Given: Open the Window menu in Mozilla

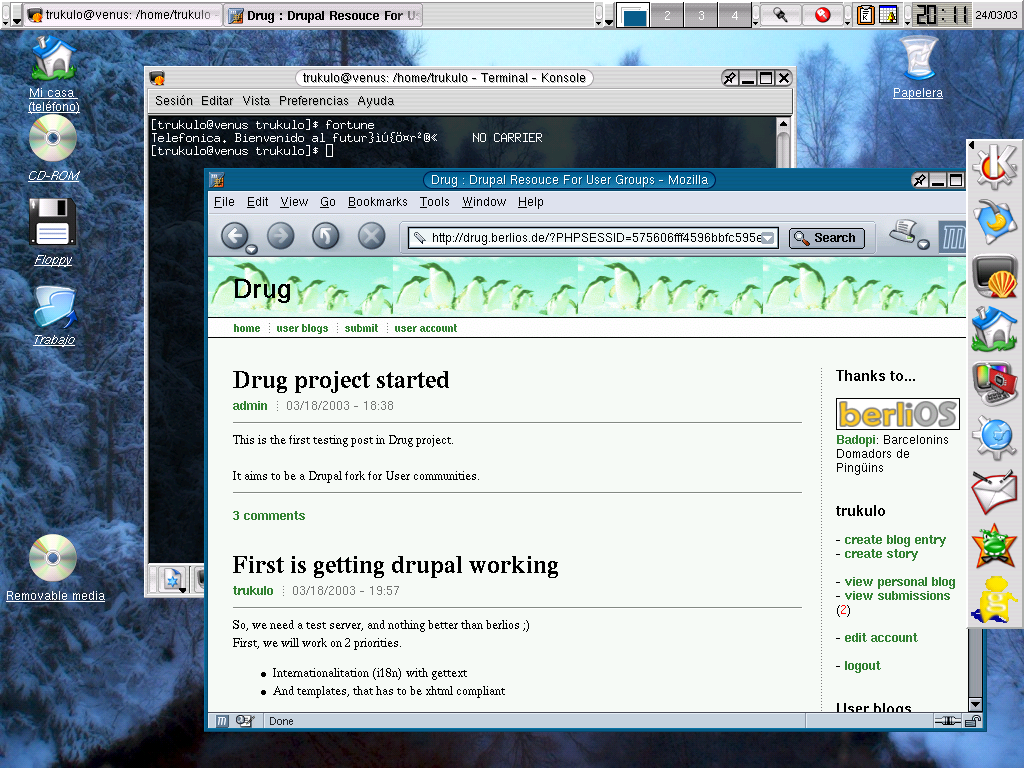Looking at the screenshot, I should coord(484,202).
